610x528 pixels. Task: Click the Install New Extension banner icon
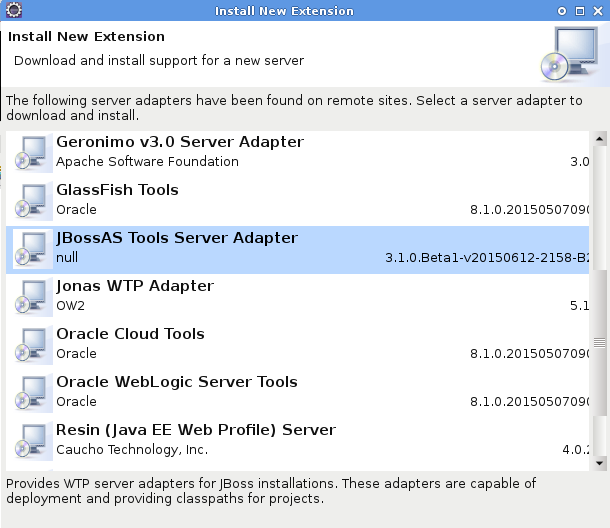[568, 53]
